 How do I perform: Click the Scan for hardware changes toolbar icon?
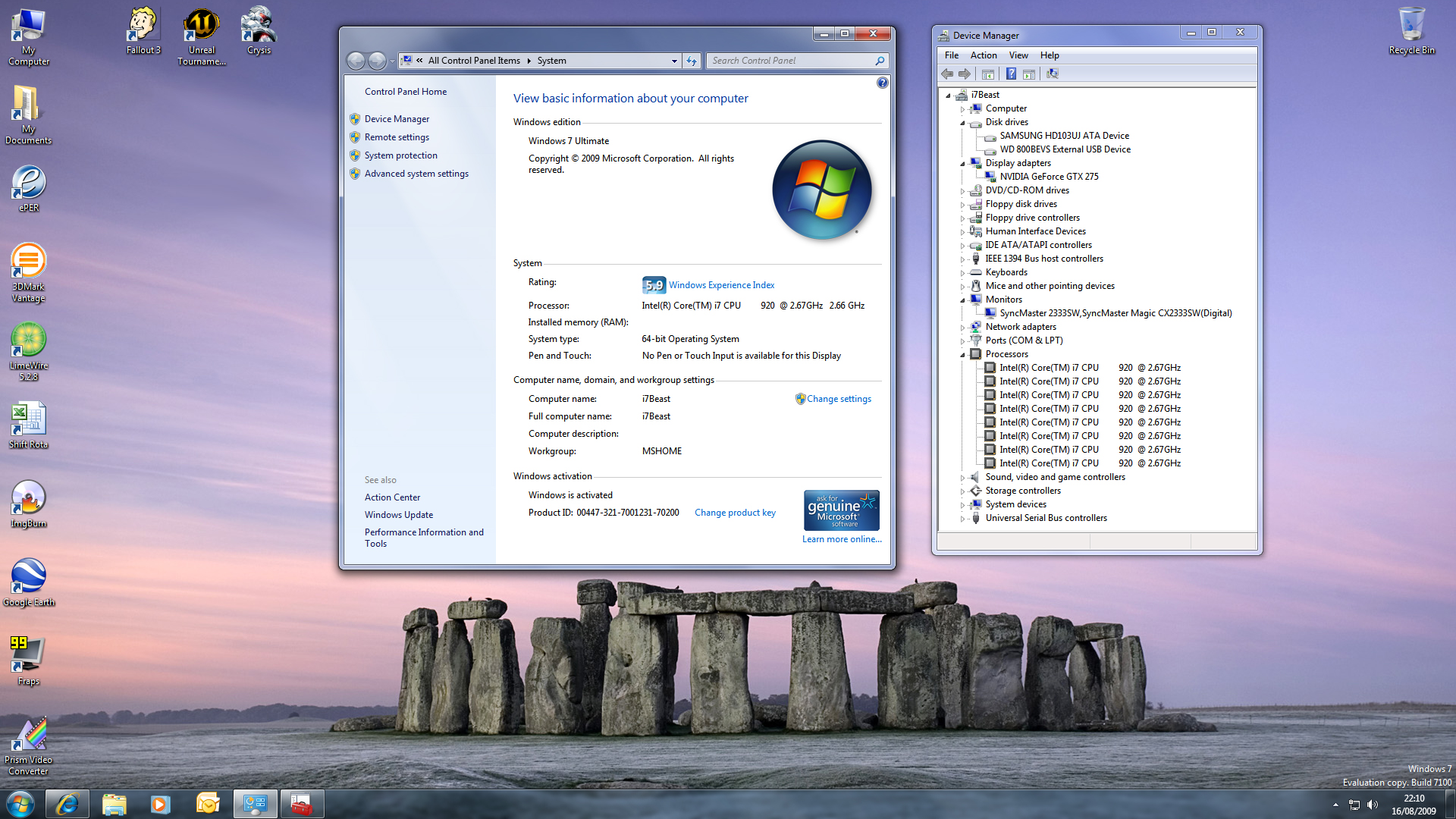point(1052,74)
